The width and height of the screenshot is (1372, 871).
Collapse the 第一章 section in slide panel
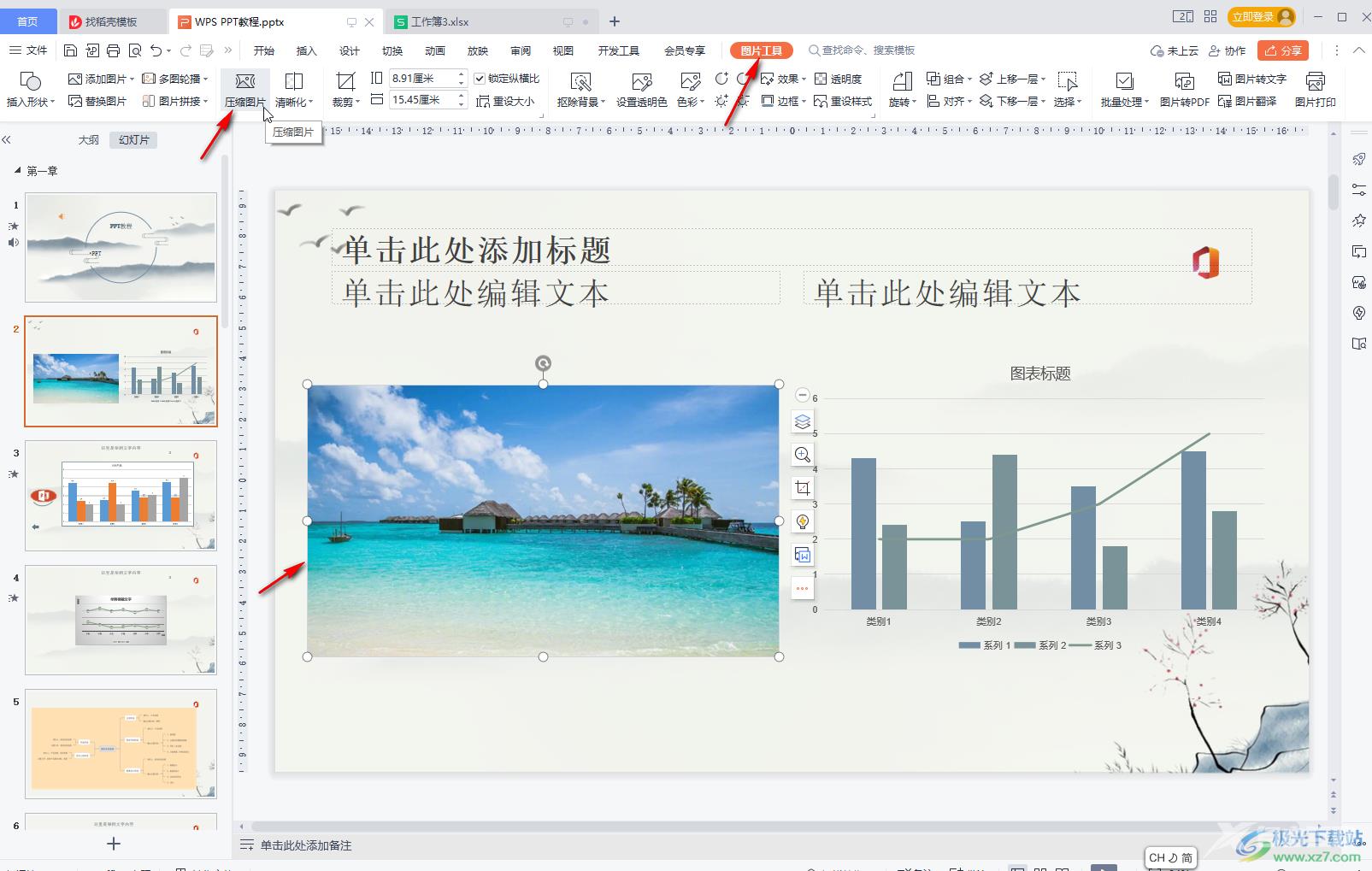18,171
